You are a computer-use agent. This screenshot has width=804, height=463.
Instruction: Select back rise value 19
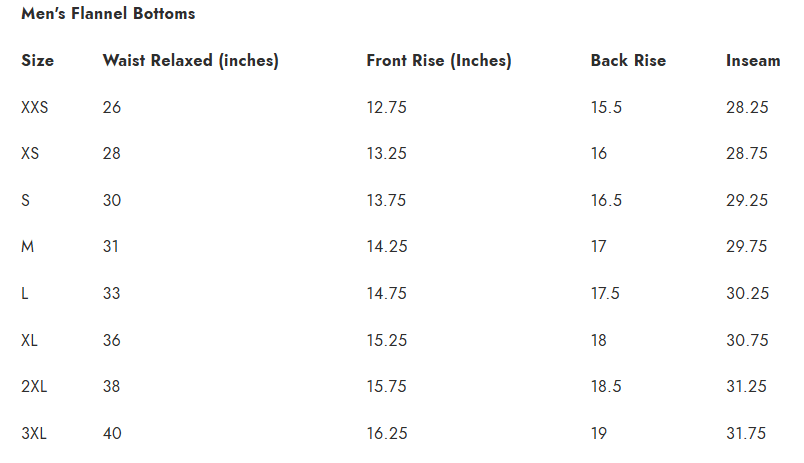pos(599,434)
